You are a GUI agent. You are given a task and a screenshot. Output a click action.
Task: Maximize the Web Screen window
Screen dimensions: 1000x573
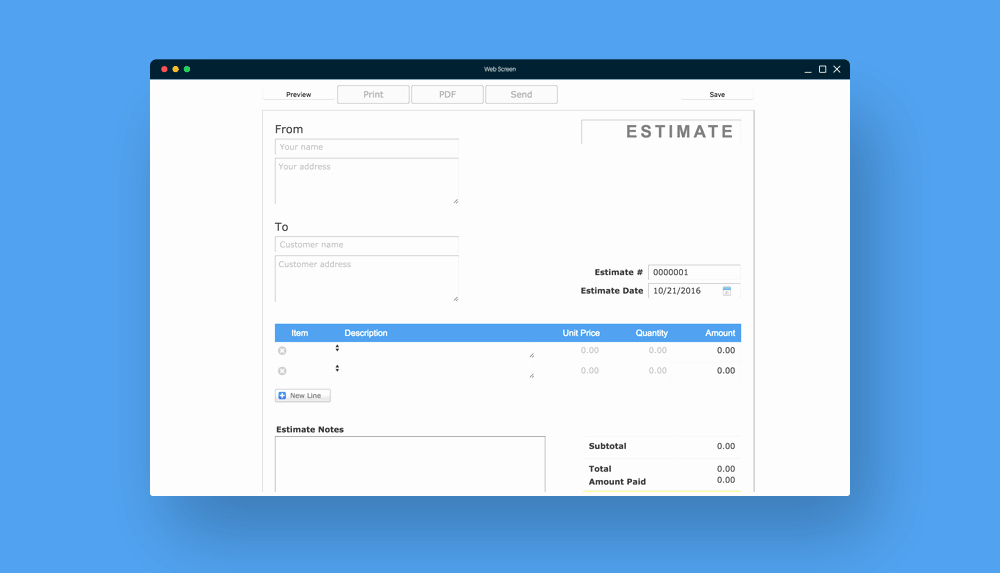pos(823,69)
